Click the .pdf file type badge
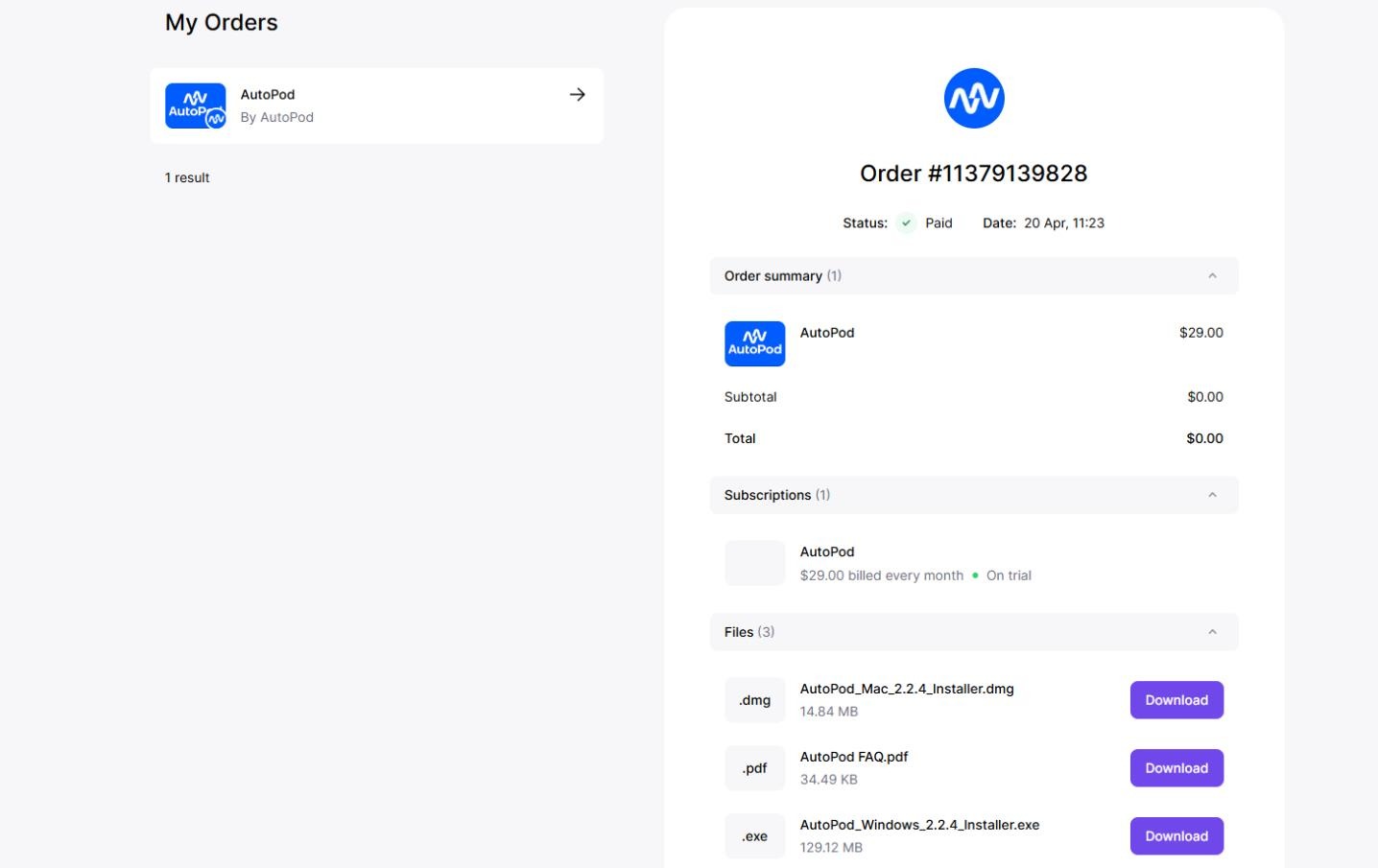Image resolution: width=1378 pixels, height=868 pixels. tap(754, 768)
